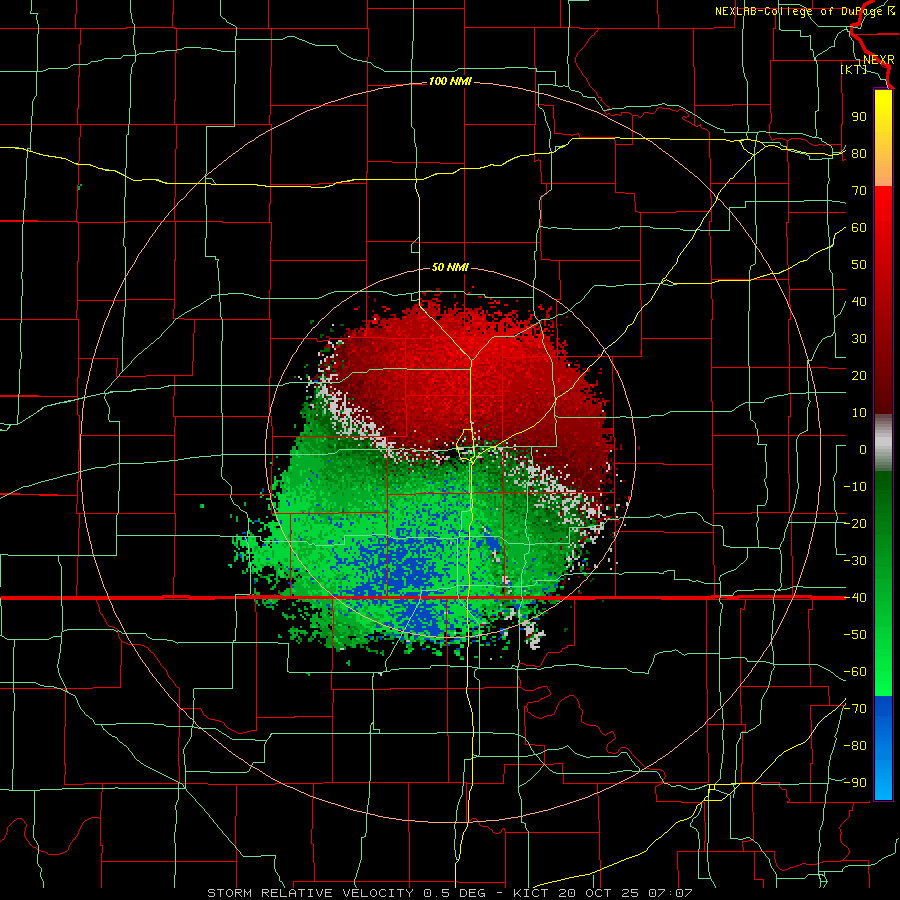Click the KT units label above the scale
The image size is (900, 900).
(x=854, y=69)
